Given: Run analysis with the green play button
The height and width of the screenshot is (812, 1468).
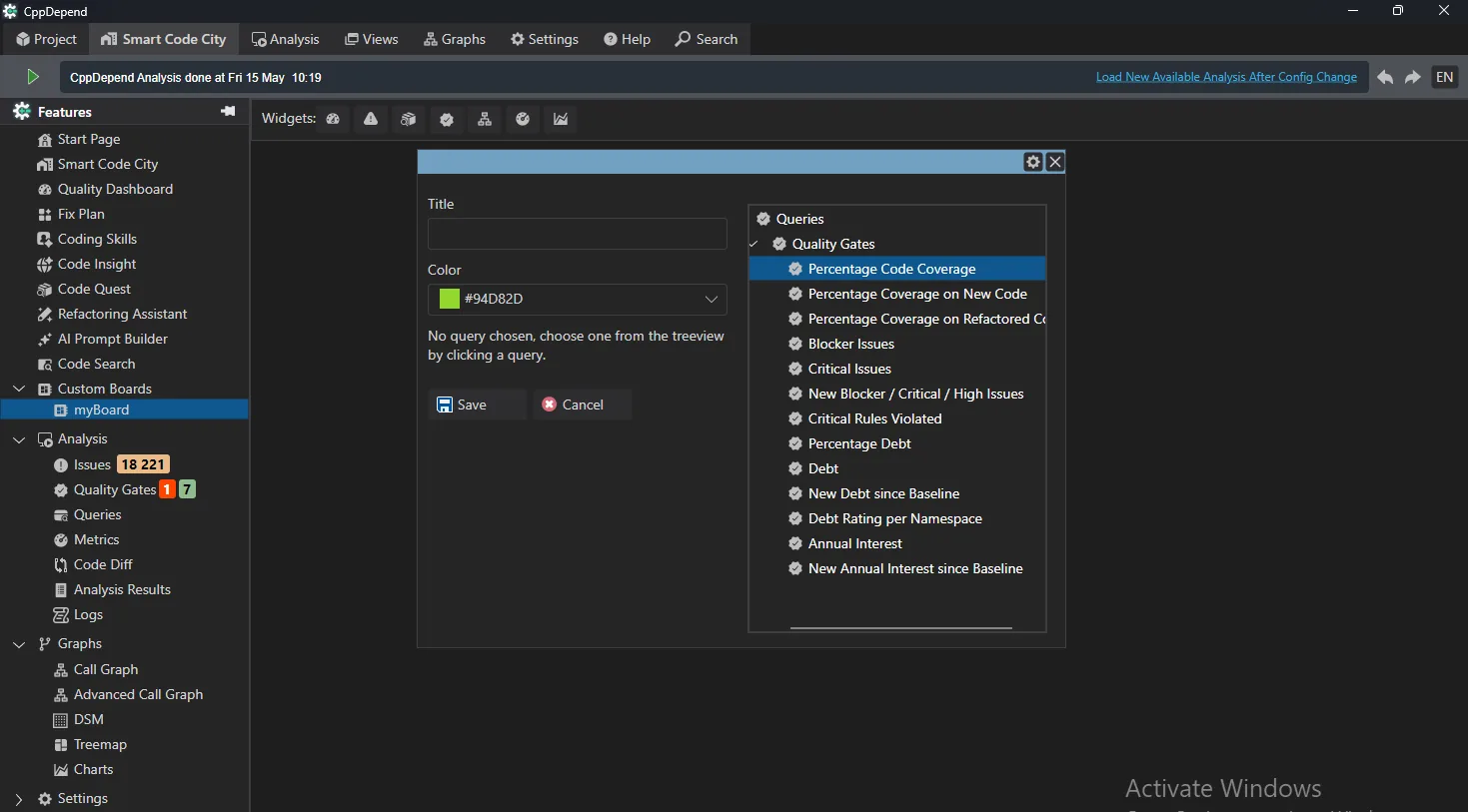Looking at the screenshot, I should coord(33,77).
